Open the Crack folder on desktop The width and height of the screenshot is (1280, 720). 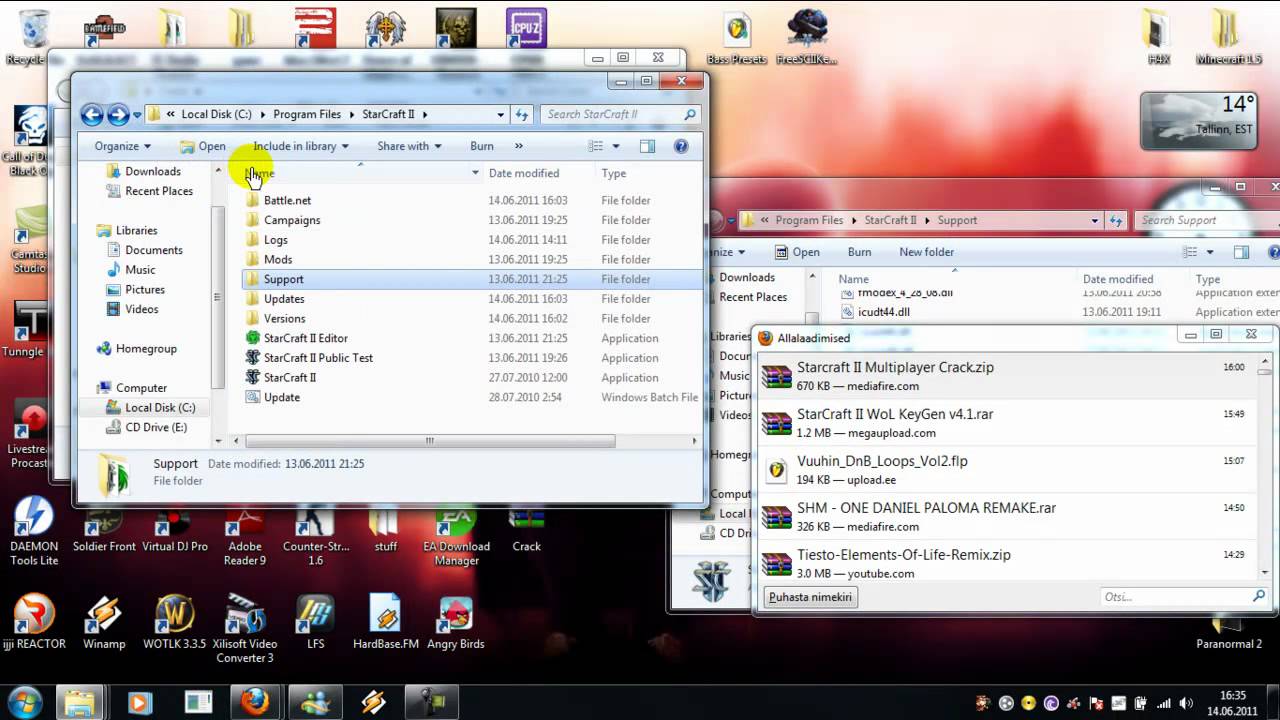click(x=527, y=530)
